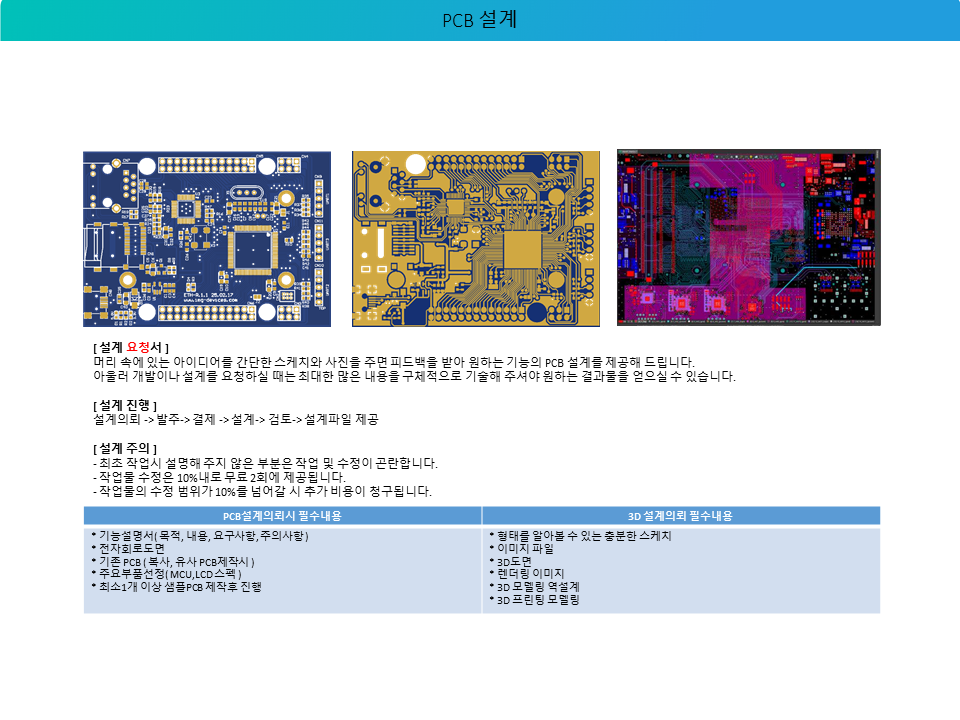Click the note '작업물 수정은 10%내로 무료 2회'

[219, 477]
